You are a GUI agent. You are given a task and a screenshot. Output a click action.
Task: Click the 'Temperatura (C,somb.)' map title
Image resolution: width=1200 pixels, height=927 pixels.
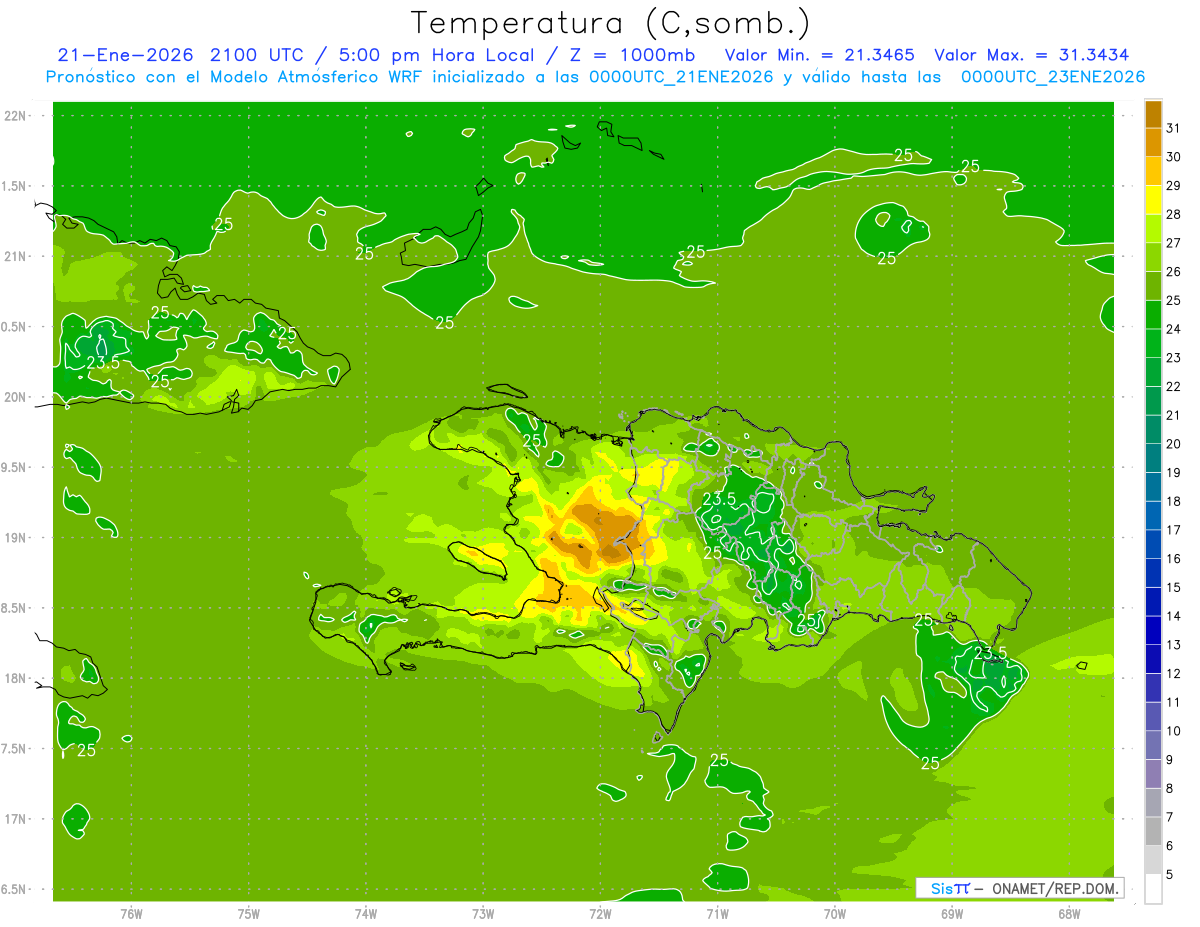611,23
